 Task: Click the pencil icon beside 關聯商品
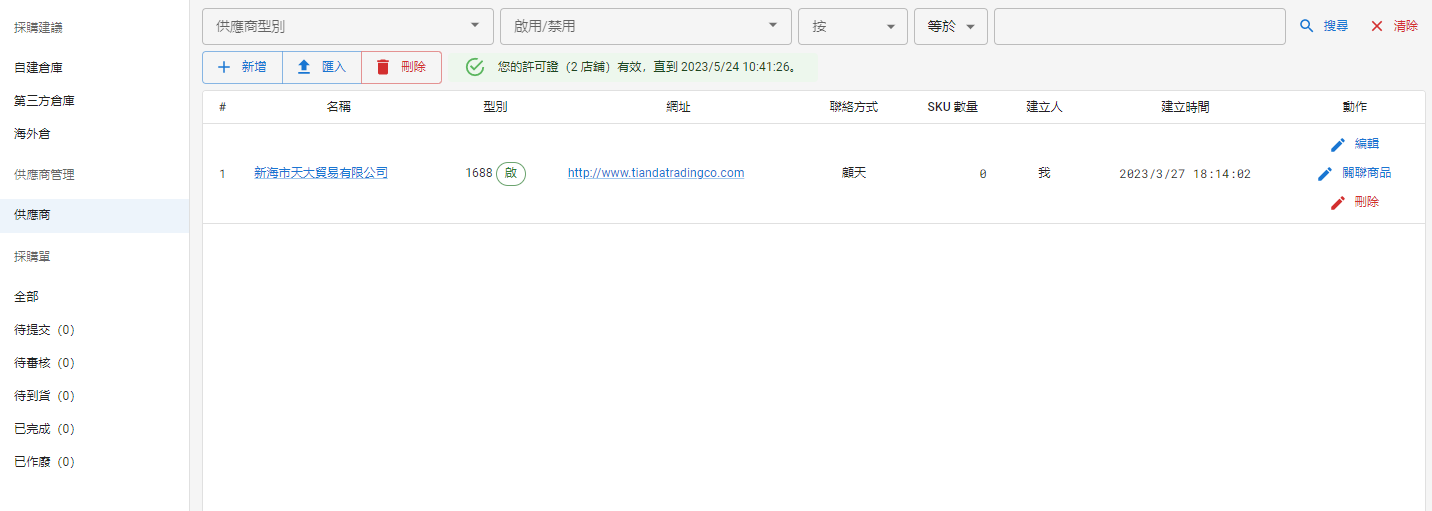tap(1325, 173)
